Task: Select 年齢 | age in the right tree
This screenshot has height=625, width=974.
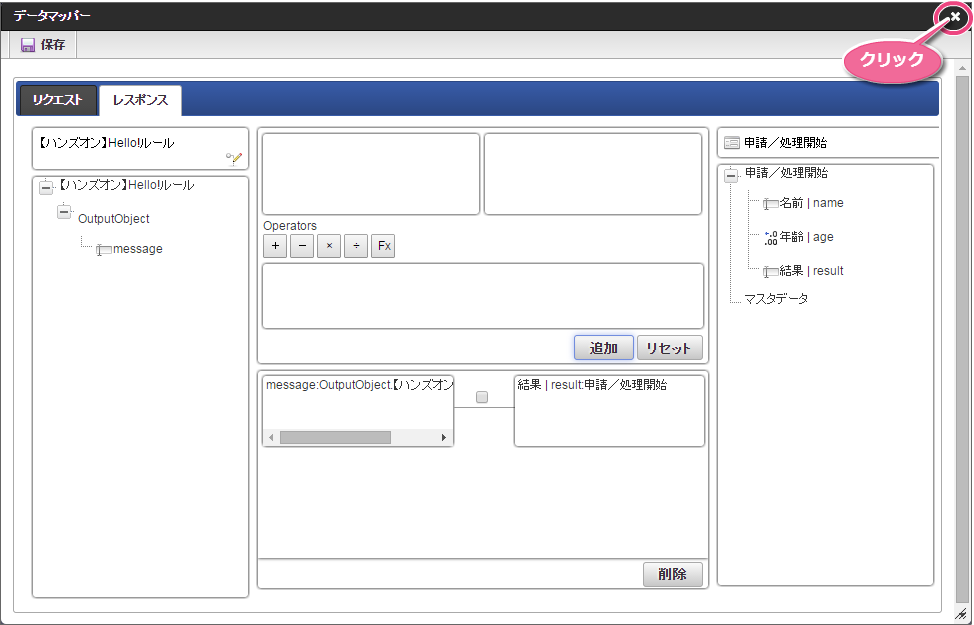Action: (806, 237)
